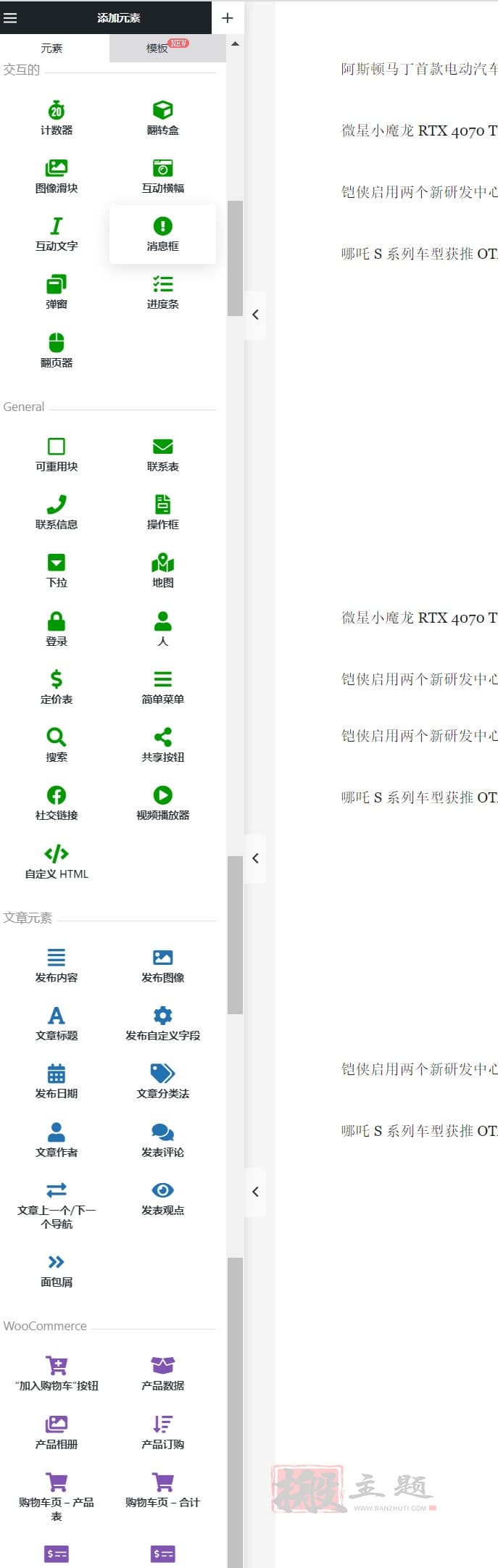The height and width of the screenshot is (1568, 498).
Task: Select the 翻页器 pager element
Action: click(57, 350)
